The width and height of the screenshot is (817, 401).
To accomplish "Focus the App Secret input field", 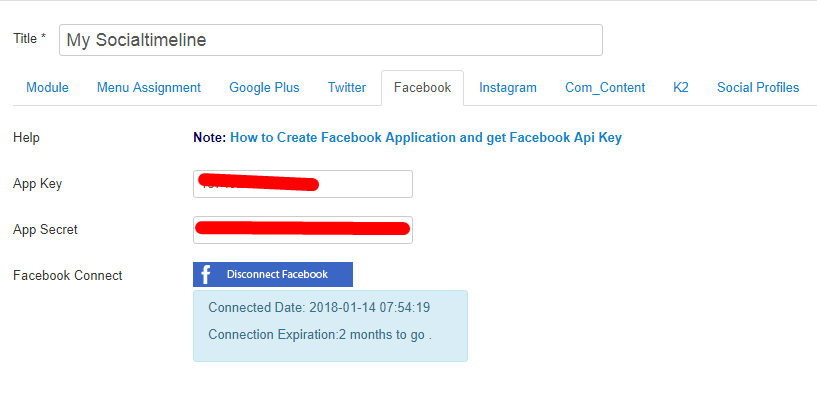I will (303, 230).
